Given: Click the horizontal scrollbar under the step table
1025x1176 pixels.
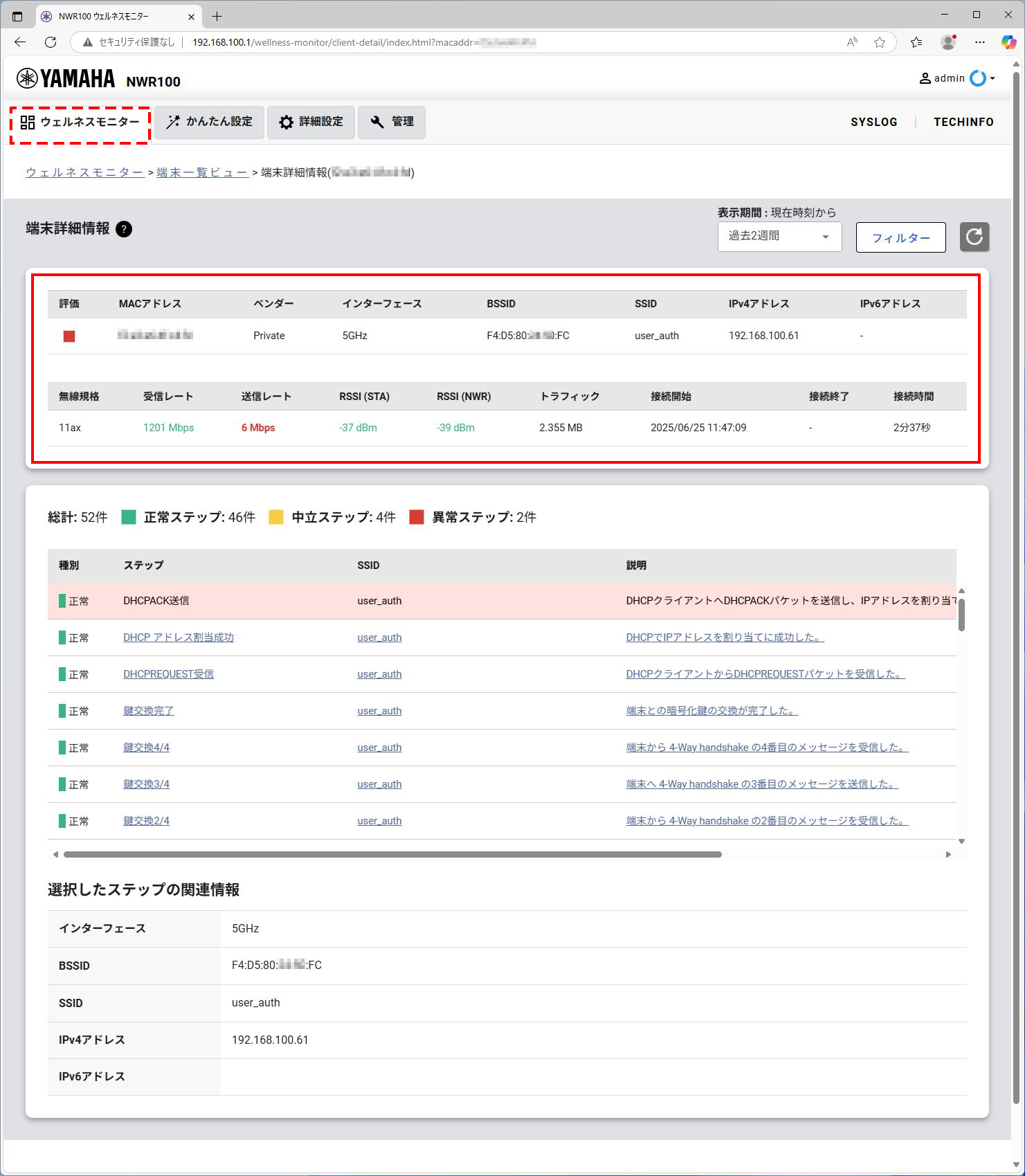Looking at the screenshot, I should click(x=392, y=854).
